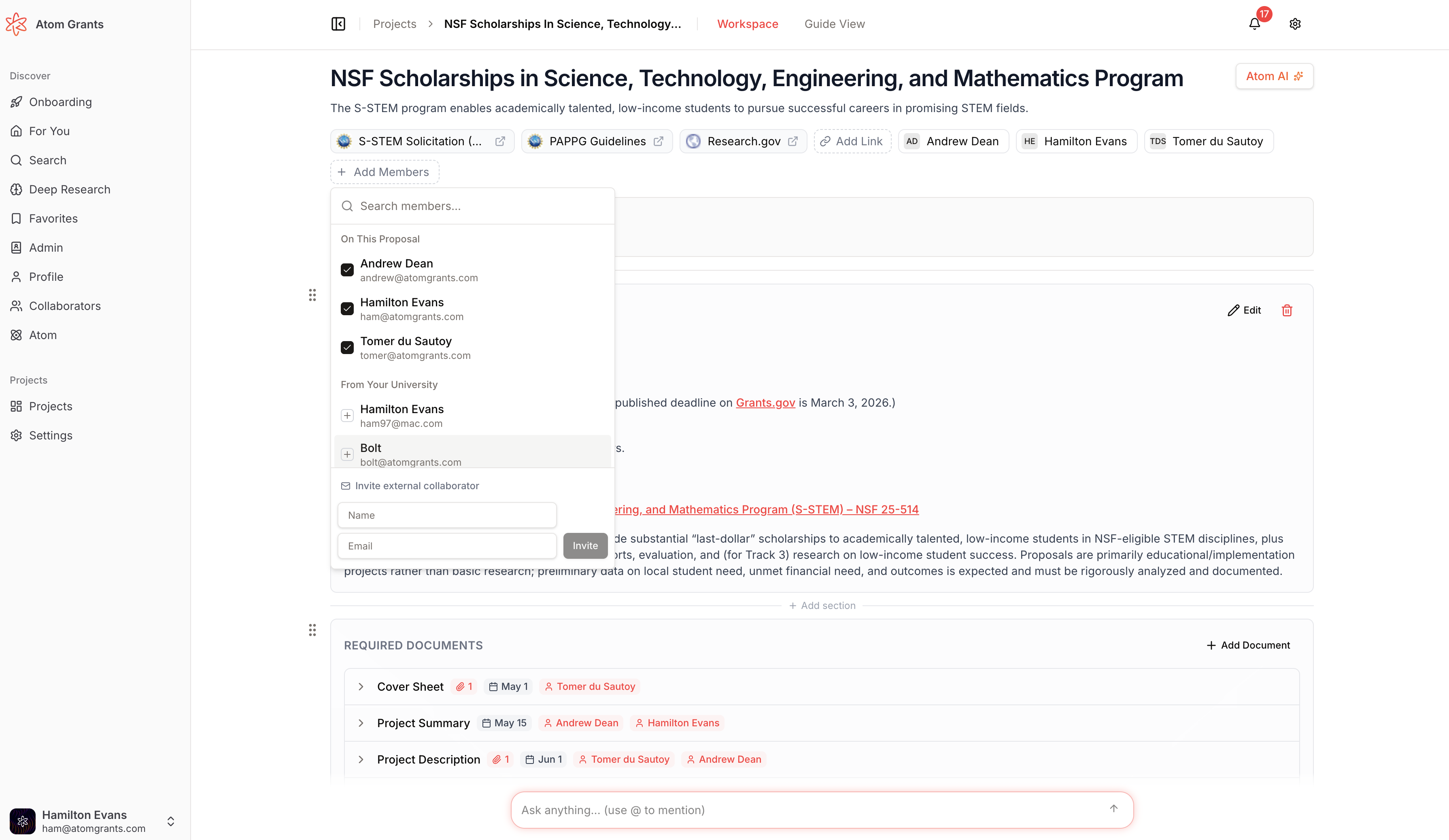Add Bolt to the proposal
Viewport: 1449px width, 840px height.
347,454
